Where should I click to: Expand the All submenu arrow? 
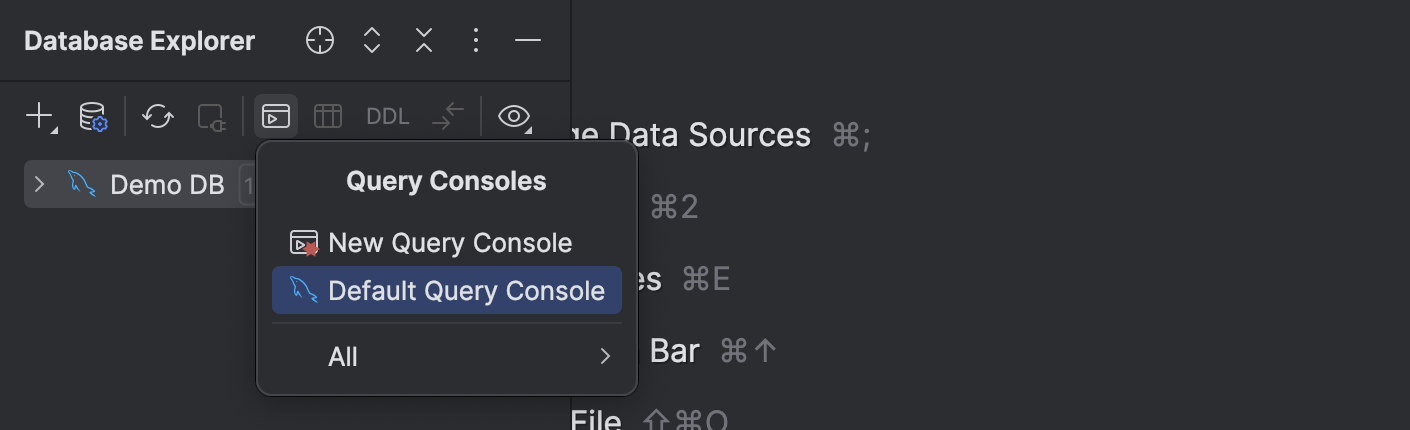(604, 356)
